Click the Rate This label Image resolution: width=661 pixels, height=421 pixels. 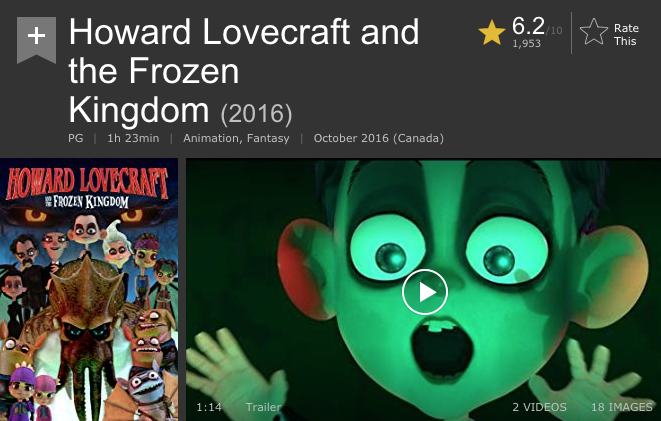(626, 35)
